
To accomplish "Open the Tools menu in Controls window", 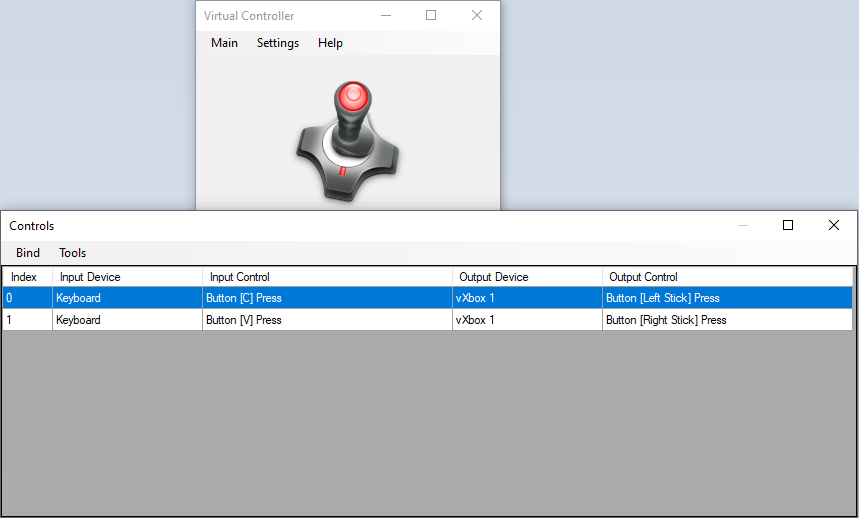I will pos(72,253).
